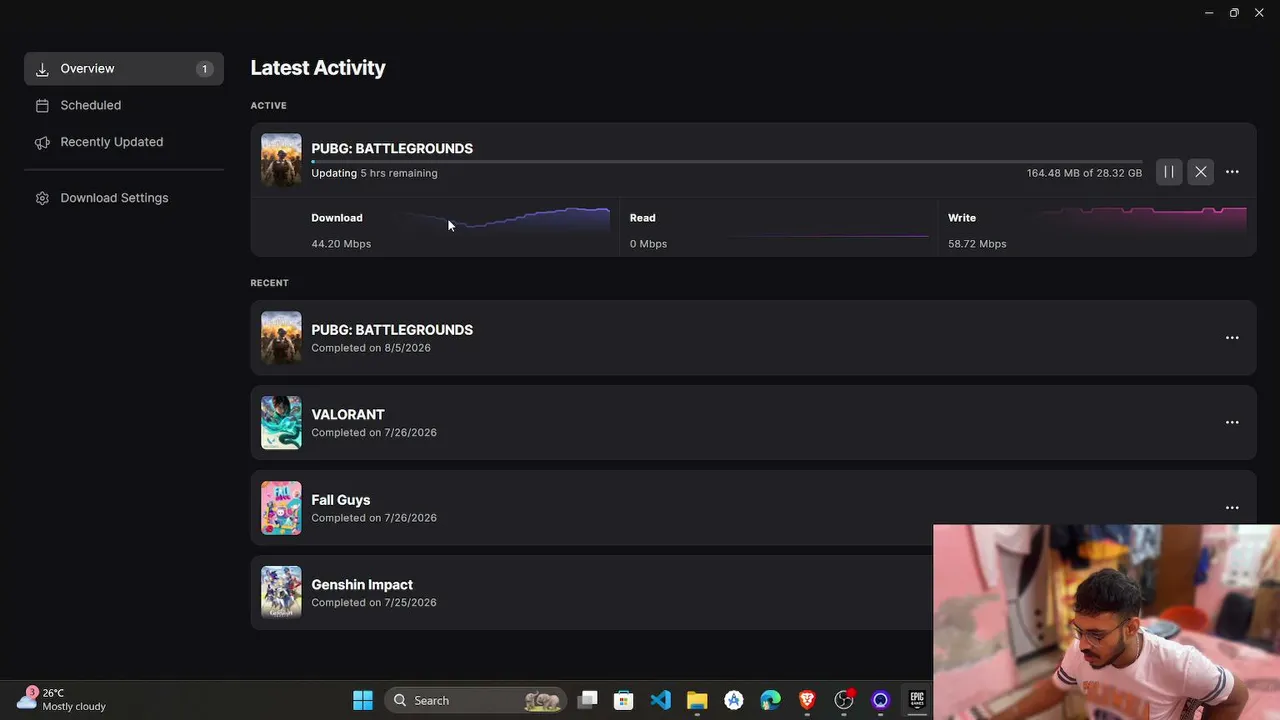This screenshot has height=720, width=1280.
Task: Open Microsoft Store from the taskbar
Action: click(624, 700)
